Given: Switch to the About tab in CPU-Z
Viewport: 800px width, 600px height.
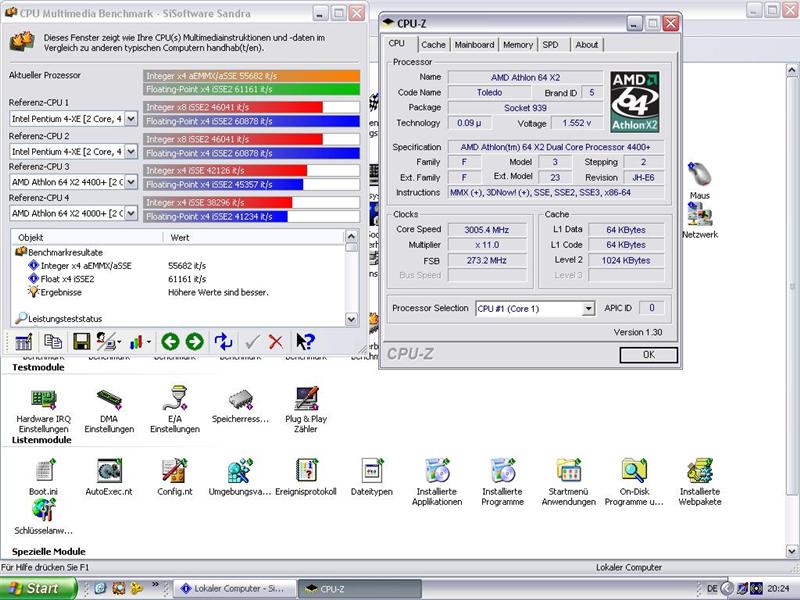Looking at the screenshot, I should (x=587, y=45).
